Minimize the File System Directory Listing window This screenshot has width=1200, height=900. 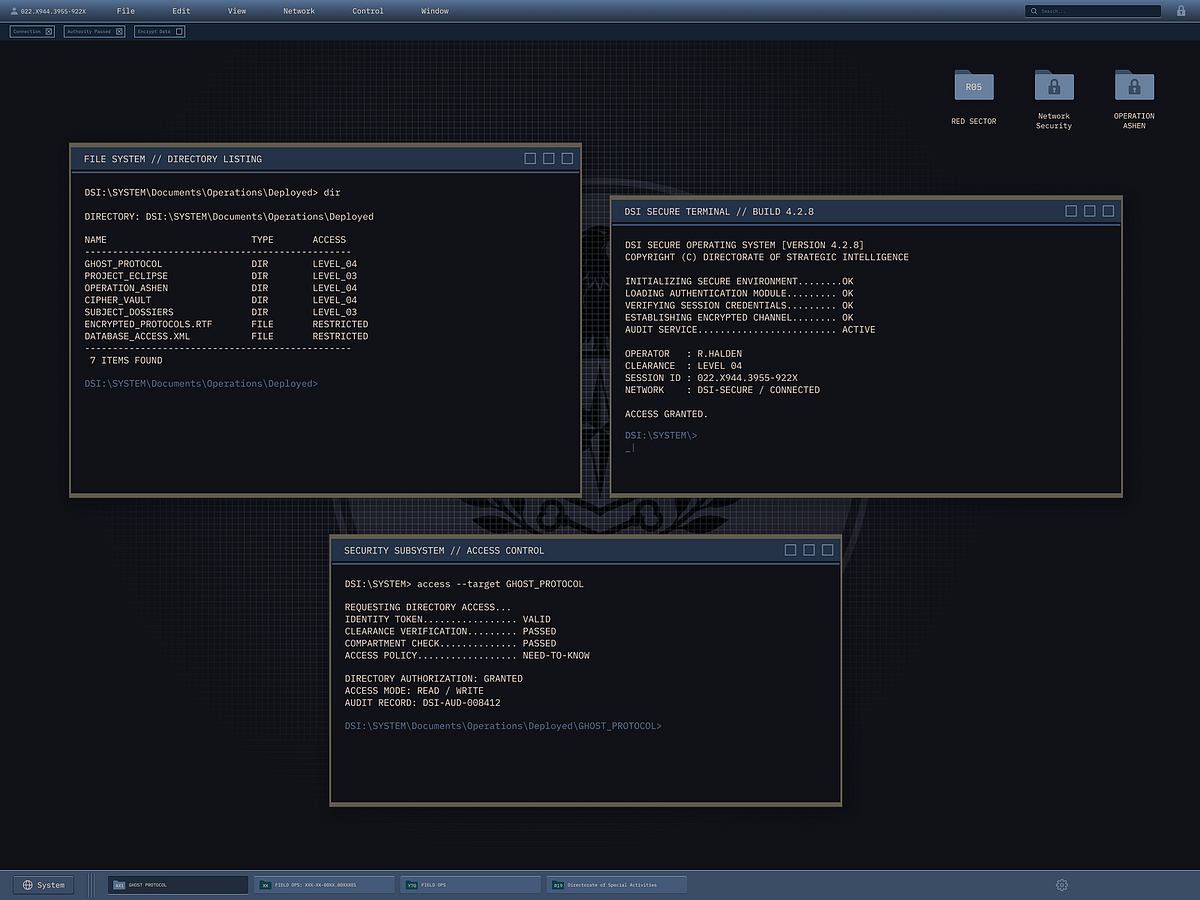(530, 158)
